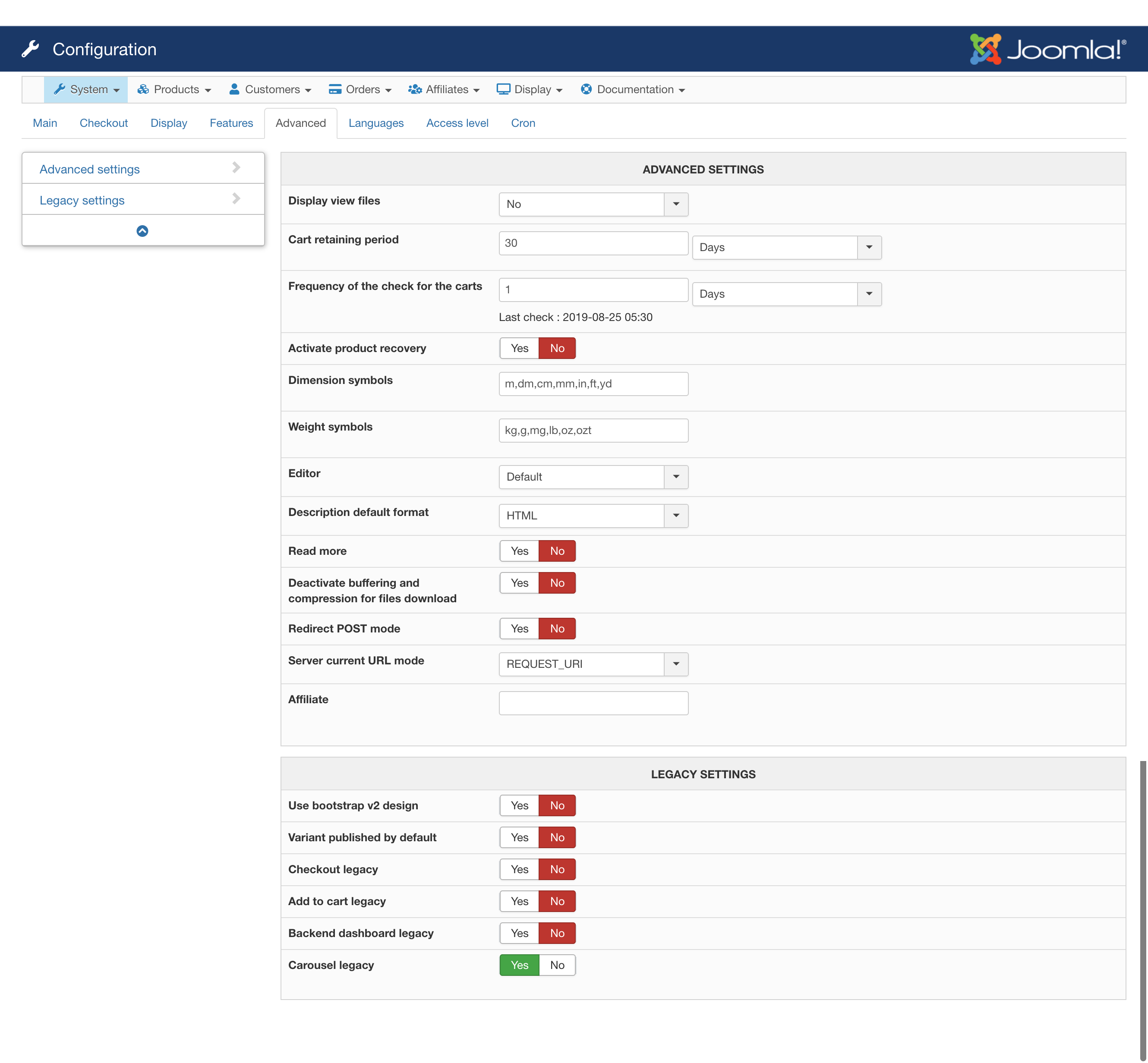Click the collapse up-arrow circle icon in sidebar

pos(142,231)
